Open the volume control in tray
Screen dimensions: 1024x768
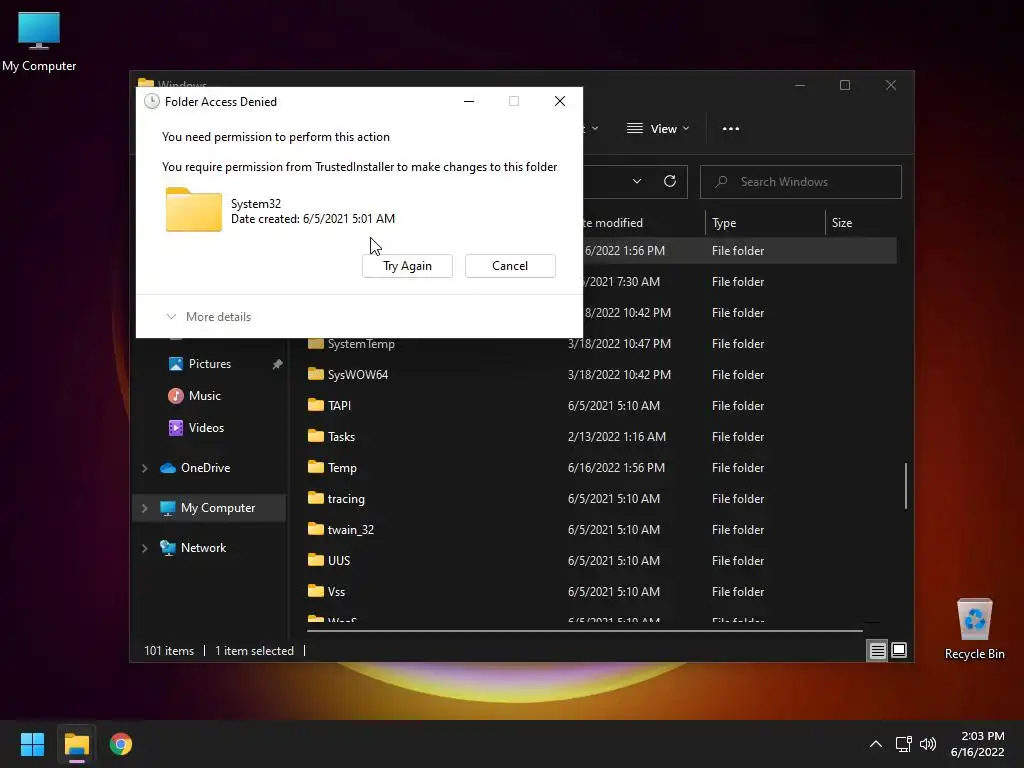click(x=928, y=744)
